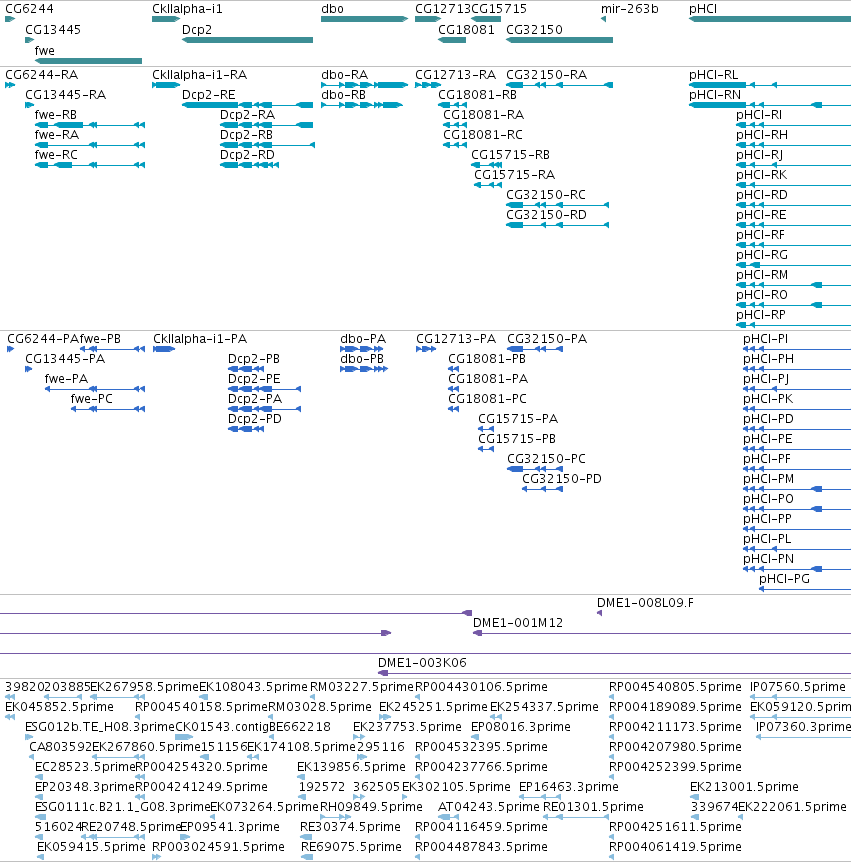This screenshot has width=851, height=862.
Task: Click the pHCl-RK label
Action: click(761, 175)
